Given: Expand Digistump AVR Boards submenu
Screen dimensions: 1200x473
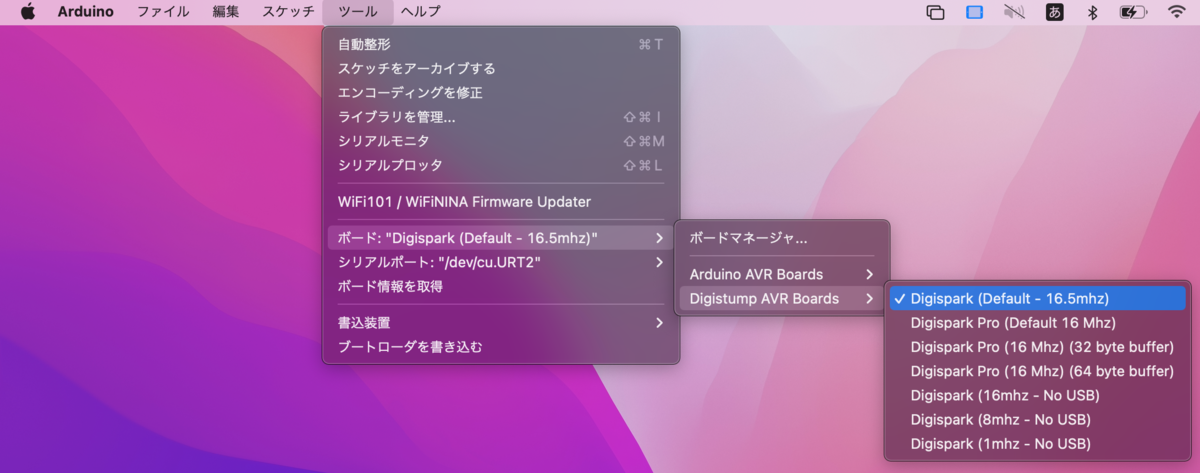Looking at the screenshot, I should pyautogui.click(x=782, y=298).
